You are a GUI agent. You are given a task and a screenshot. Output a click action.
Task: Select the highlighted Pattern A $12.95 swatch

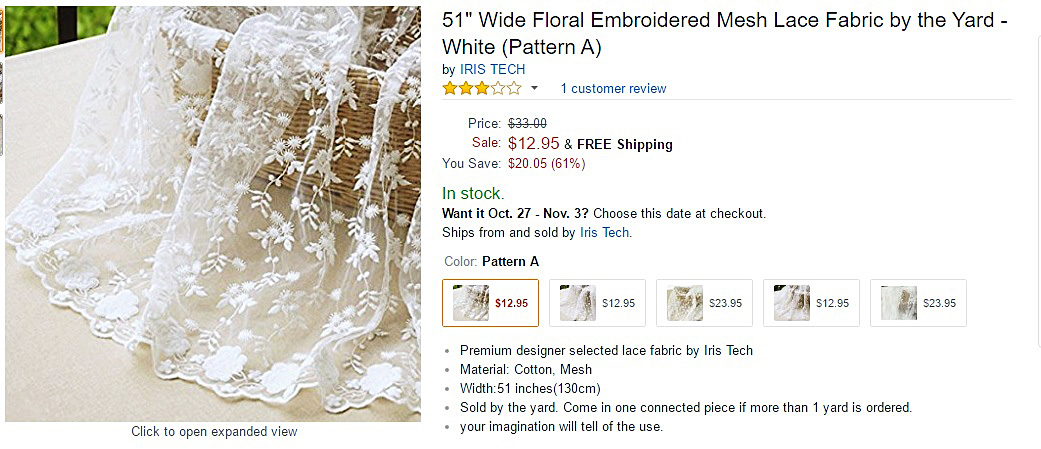coord(490,303)
